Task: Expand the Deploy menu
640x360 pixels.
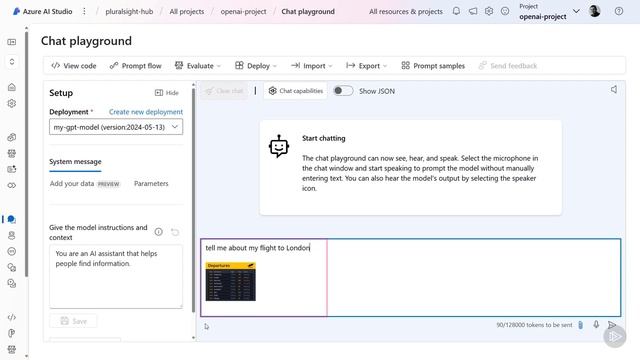Action: point(256,66)
